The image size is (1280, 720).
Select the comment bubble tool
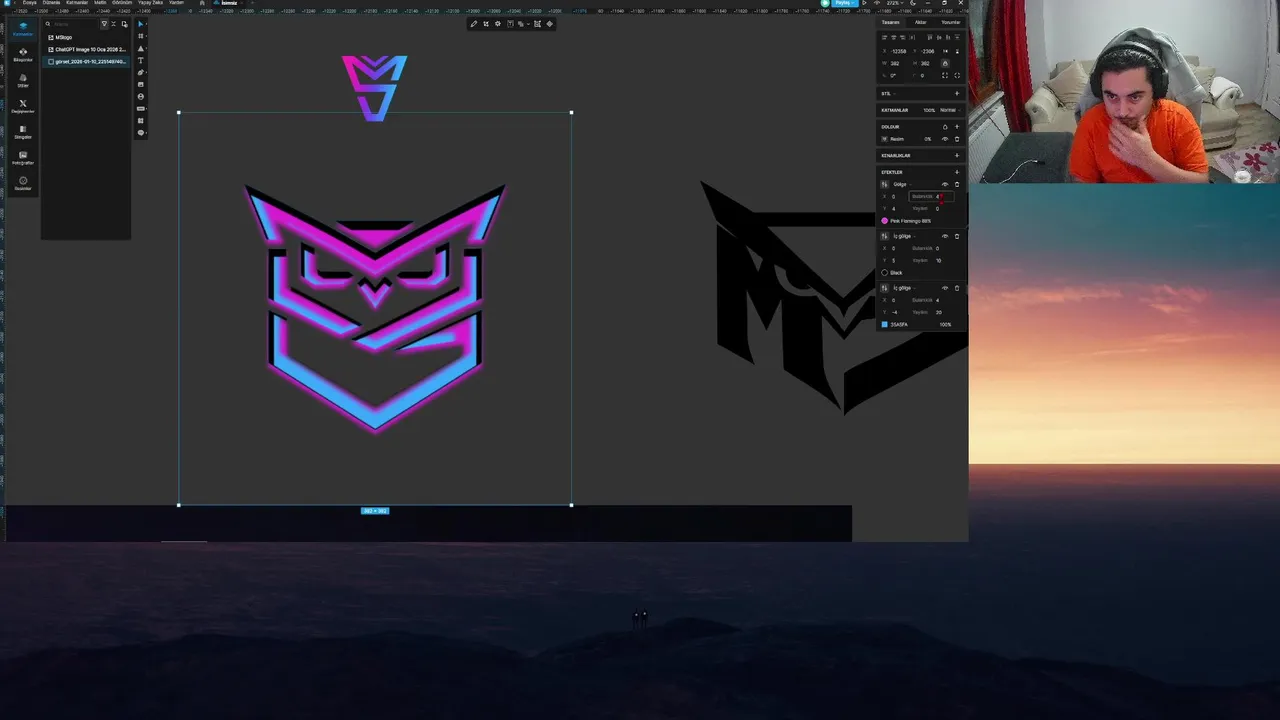(x=140, y=132)
